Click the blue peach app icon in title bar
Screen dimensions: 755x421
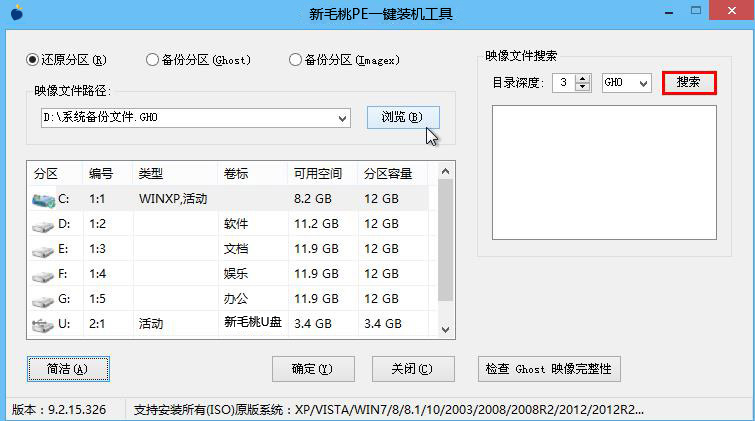click(x=17, y=13)
